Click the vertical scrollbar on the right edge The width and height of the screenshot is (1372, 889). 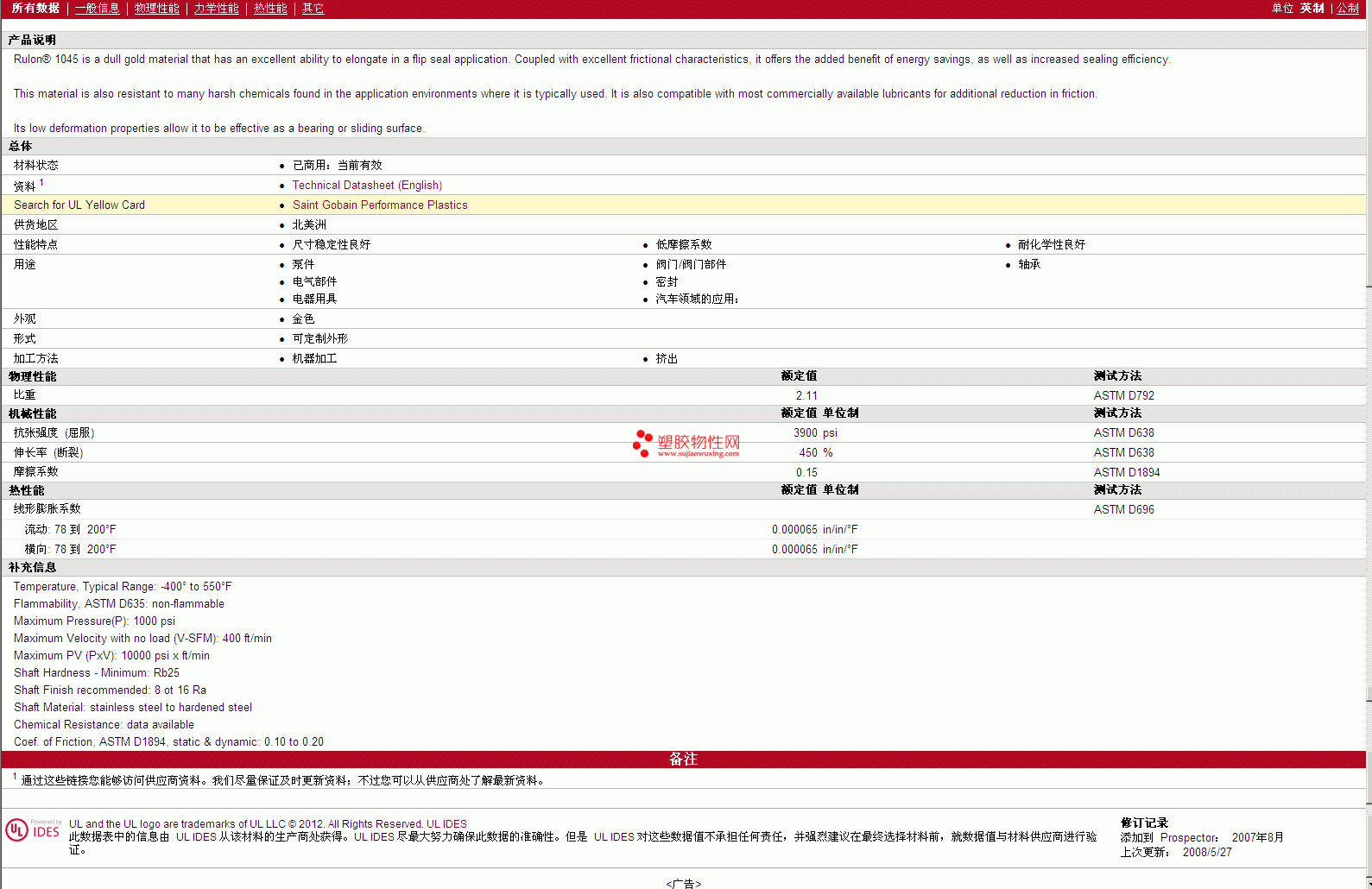(x=1369, y=432)
